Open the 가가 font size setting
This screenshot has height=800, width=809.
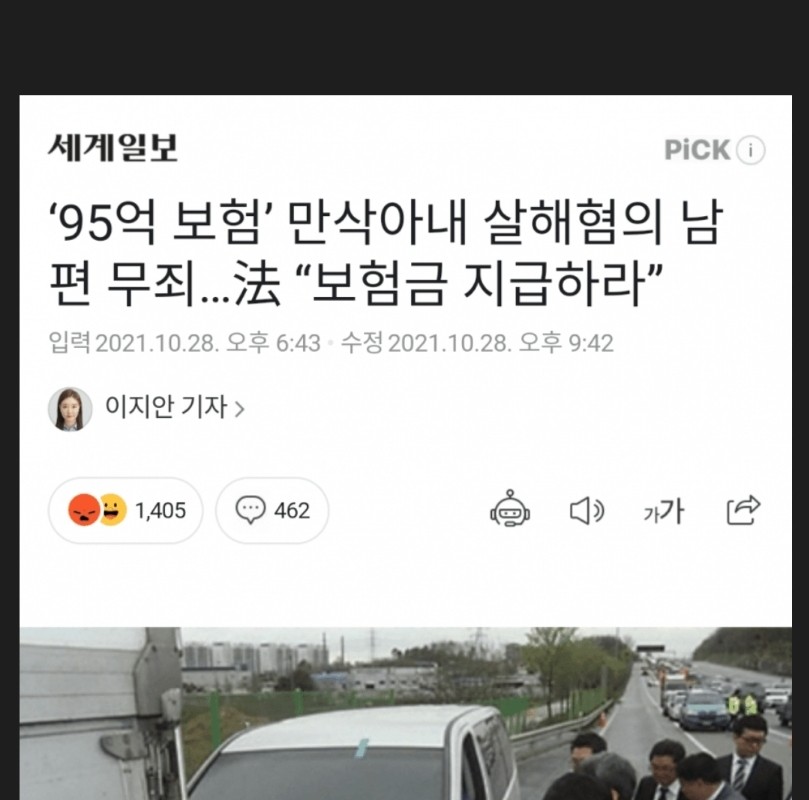(x=664, y=511)
